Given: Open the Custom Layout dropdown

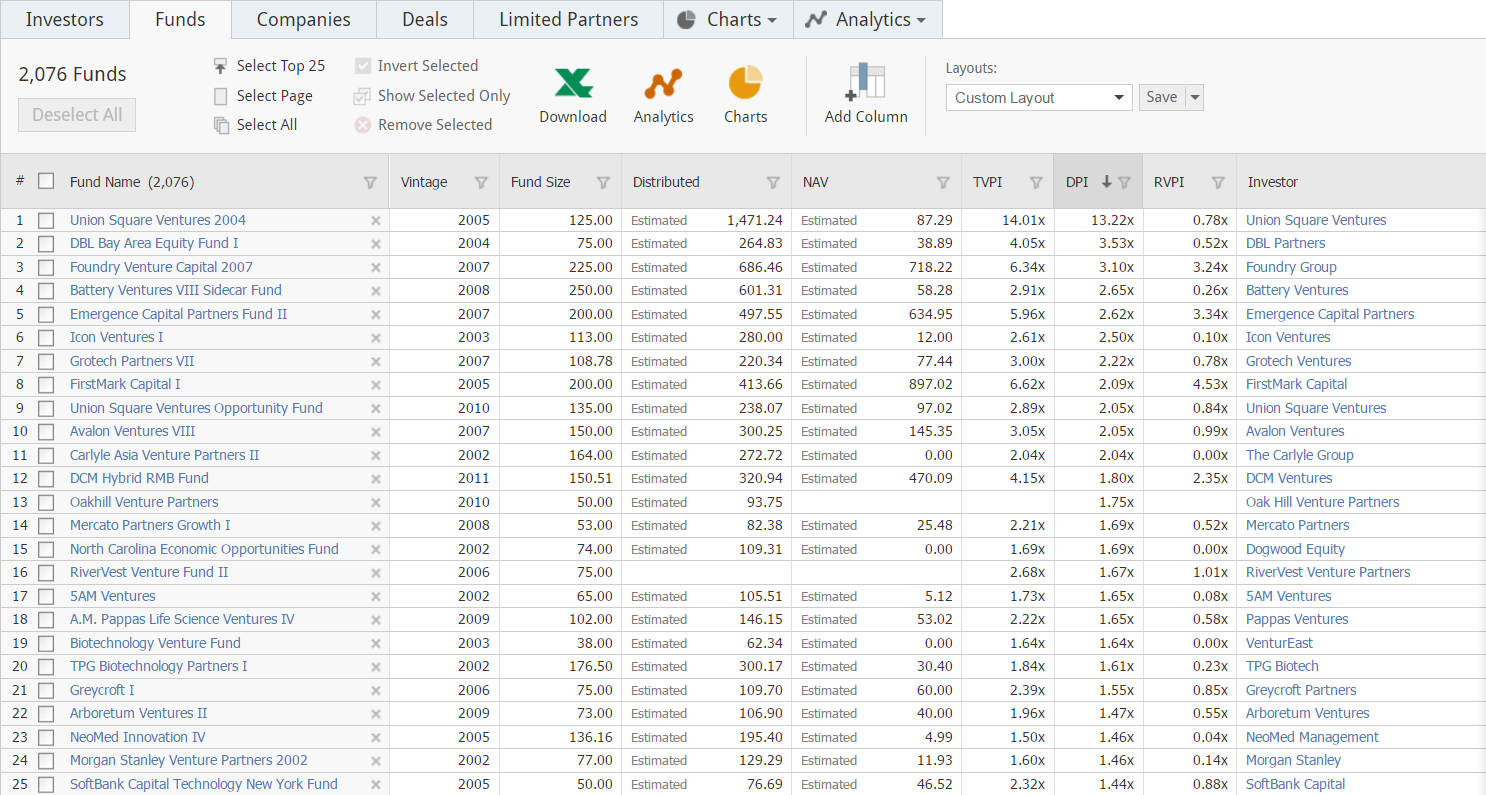Looking at the screenshot, I should click(1039, 97).
